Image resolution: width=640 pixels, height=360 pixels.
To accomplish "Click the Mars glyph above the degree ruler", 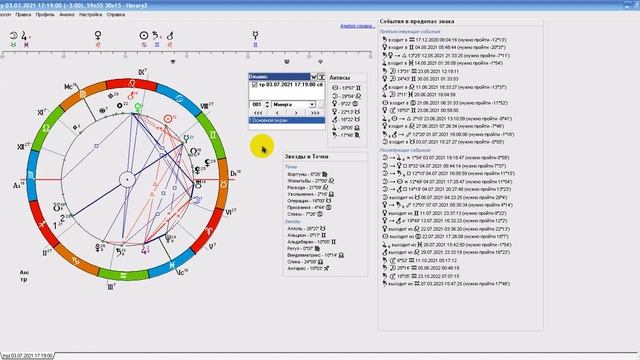I will tap(170, 36).
